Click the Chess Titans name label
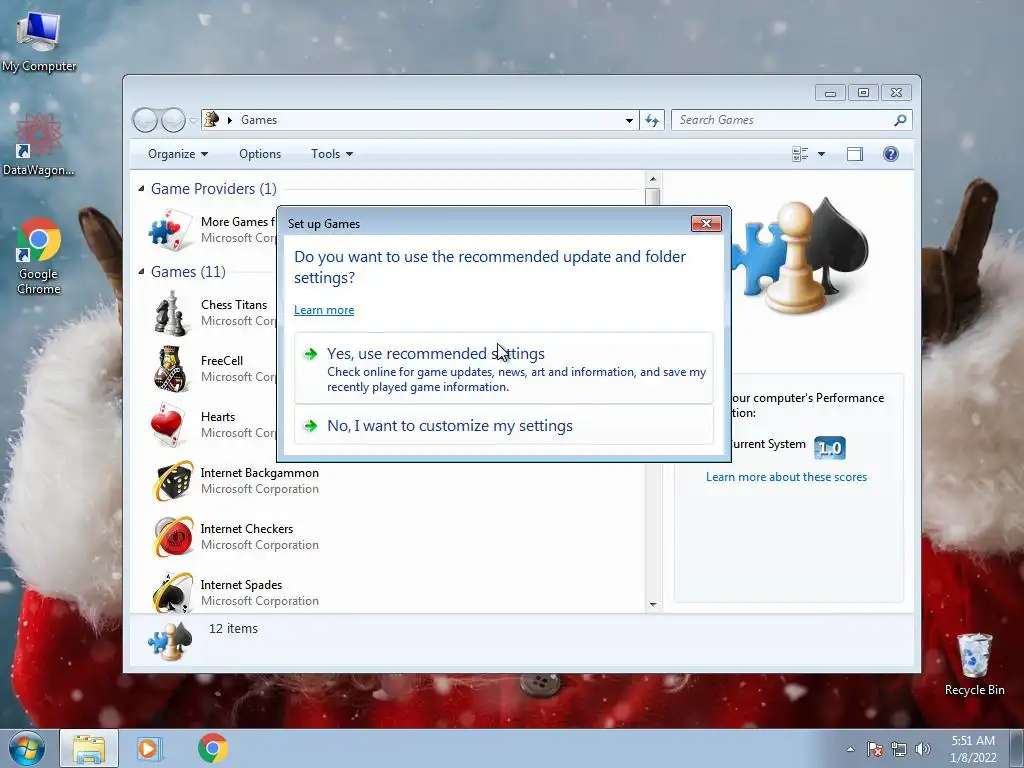 pyautogui.click(x=234, y=305)
